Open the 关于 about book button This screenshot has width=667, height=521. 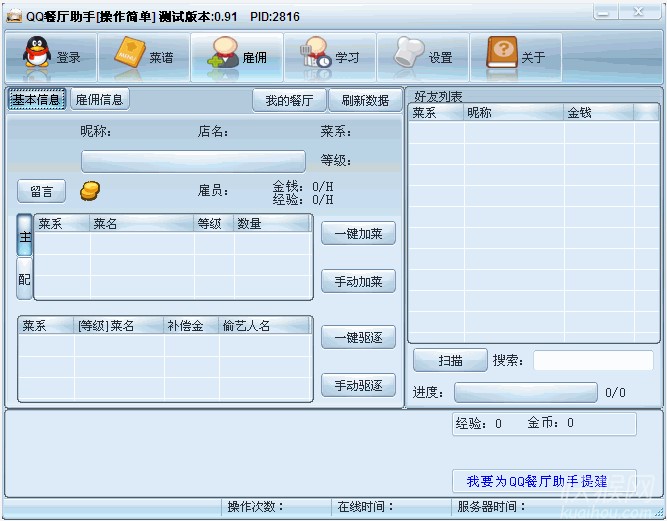click(516, 57)
